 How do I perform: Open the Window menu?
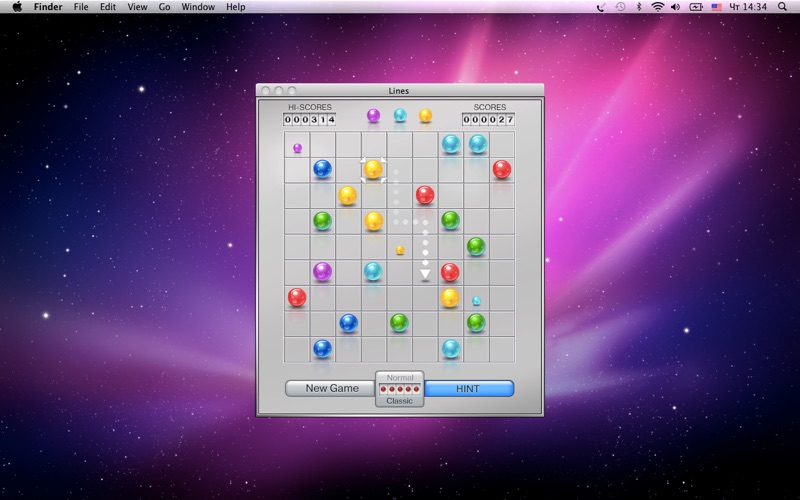[198, 7]
